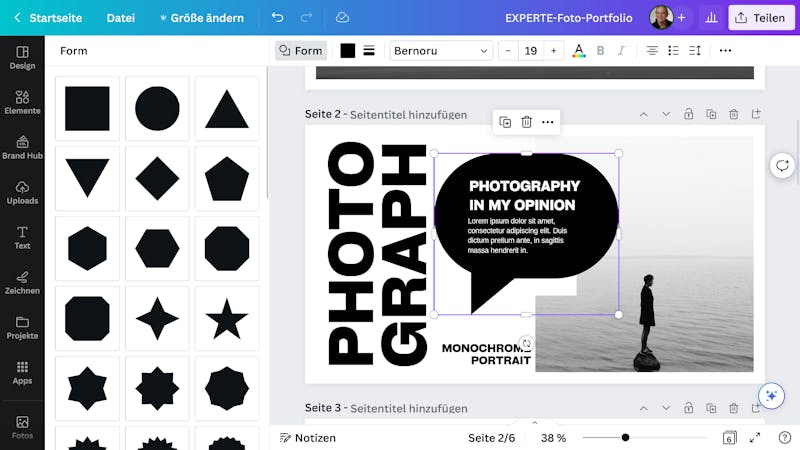Move Seite 2 up
The image size is (800, 450).
point(644,114)
